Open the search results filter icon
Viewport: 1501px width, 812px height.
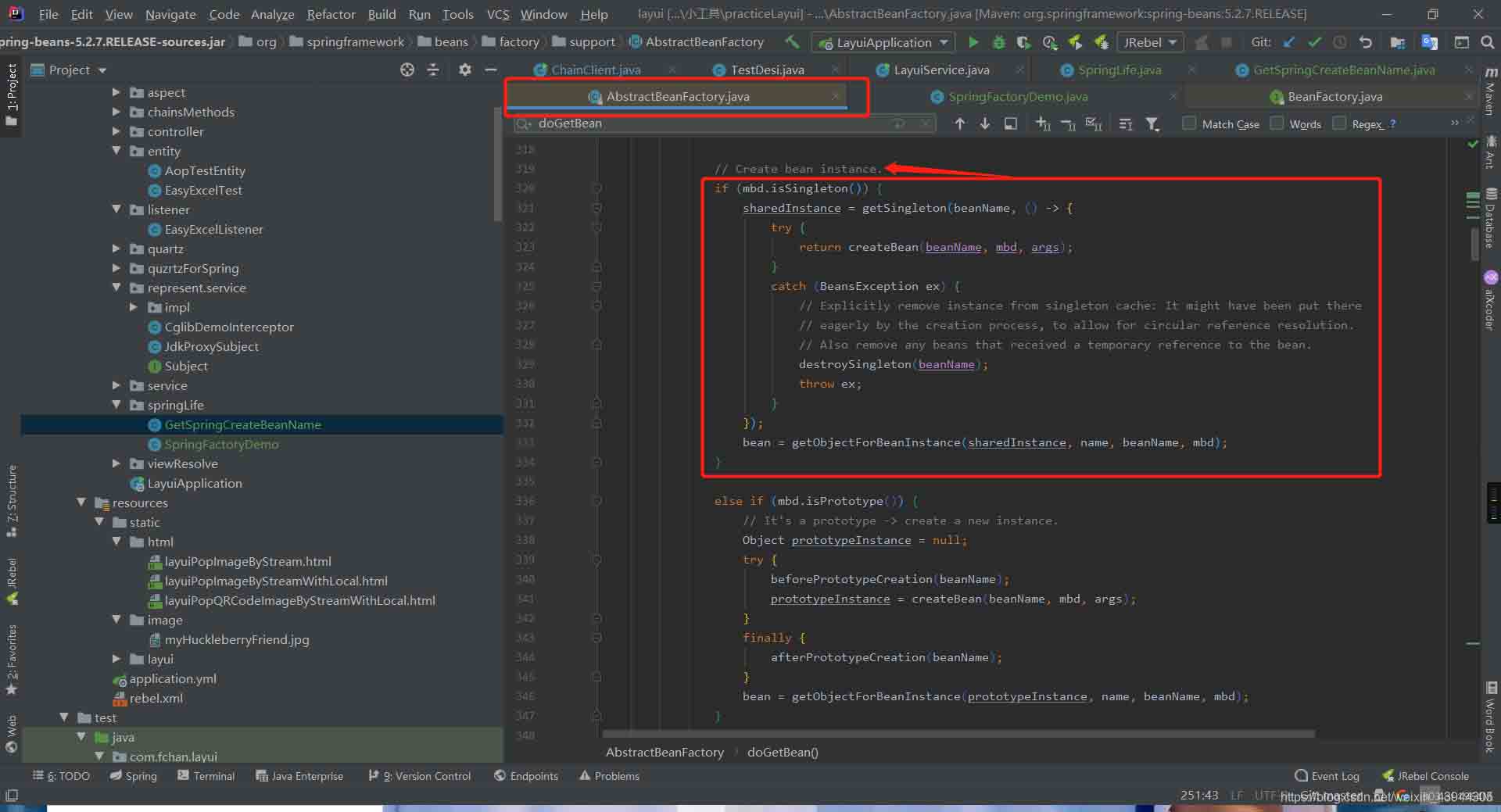point(1152,123)
